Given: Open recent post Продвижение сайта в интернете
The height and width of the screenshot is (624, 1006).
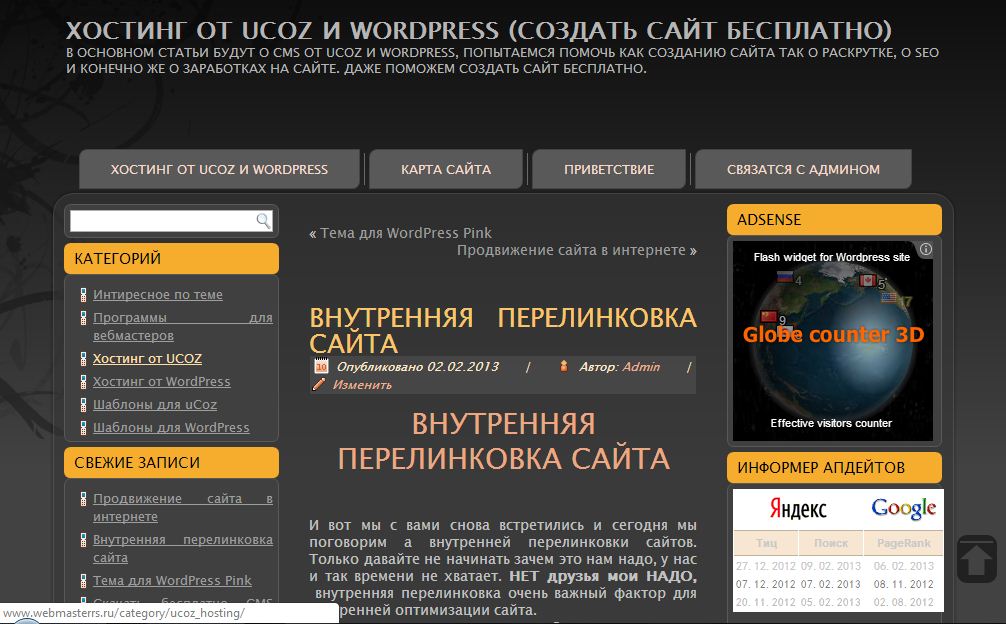Looking at the screenshot, I should tap(183, 507).
